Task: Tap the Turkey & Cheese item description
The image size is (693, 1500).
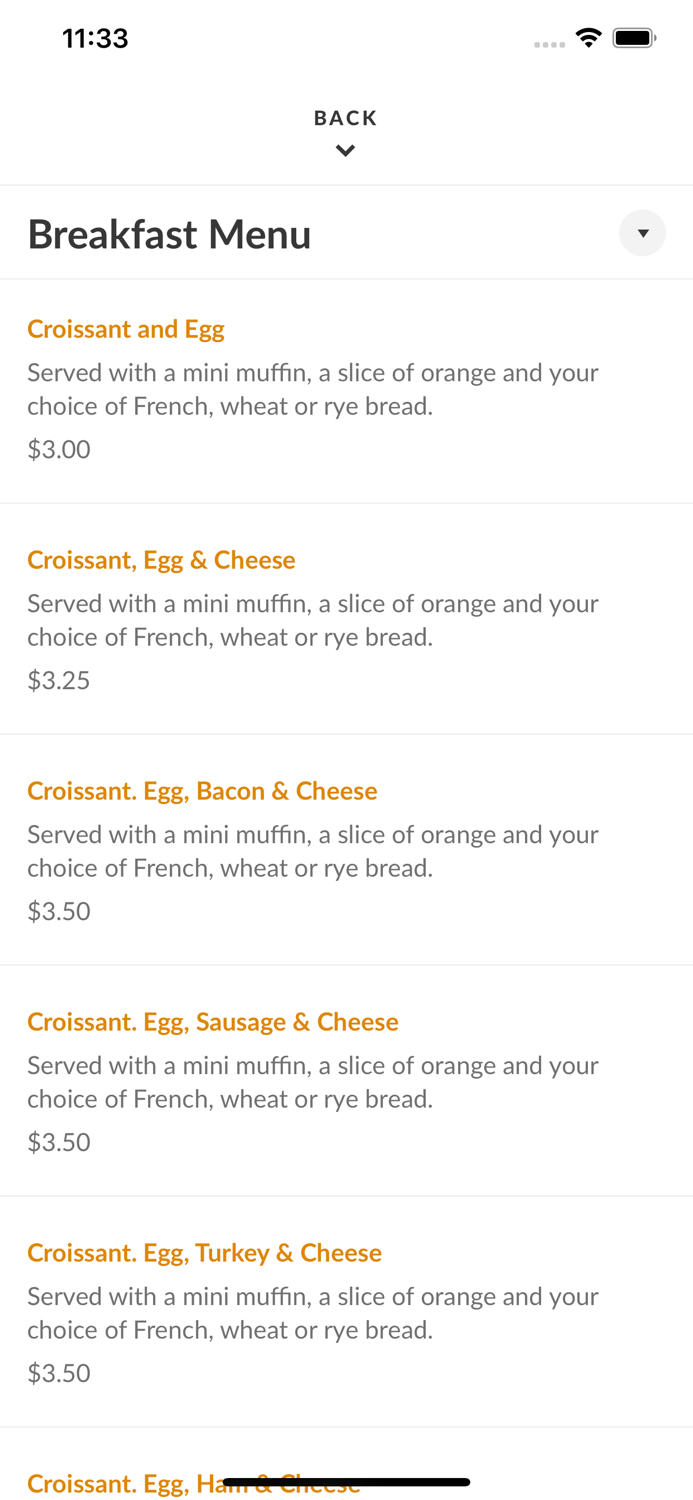Action: (313, 1313)
